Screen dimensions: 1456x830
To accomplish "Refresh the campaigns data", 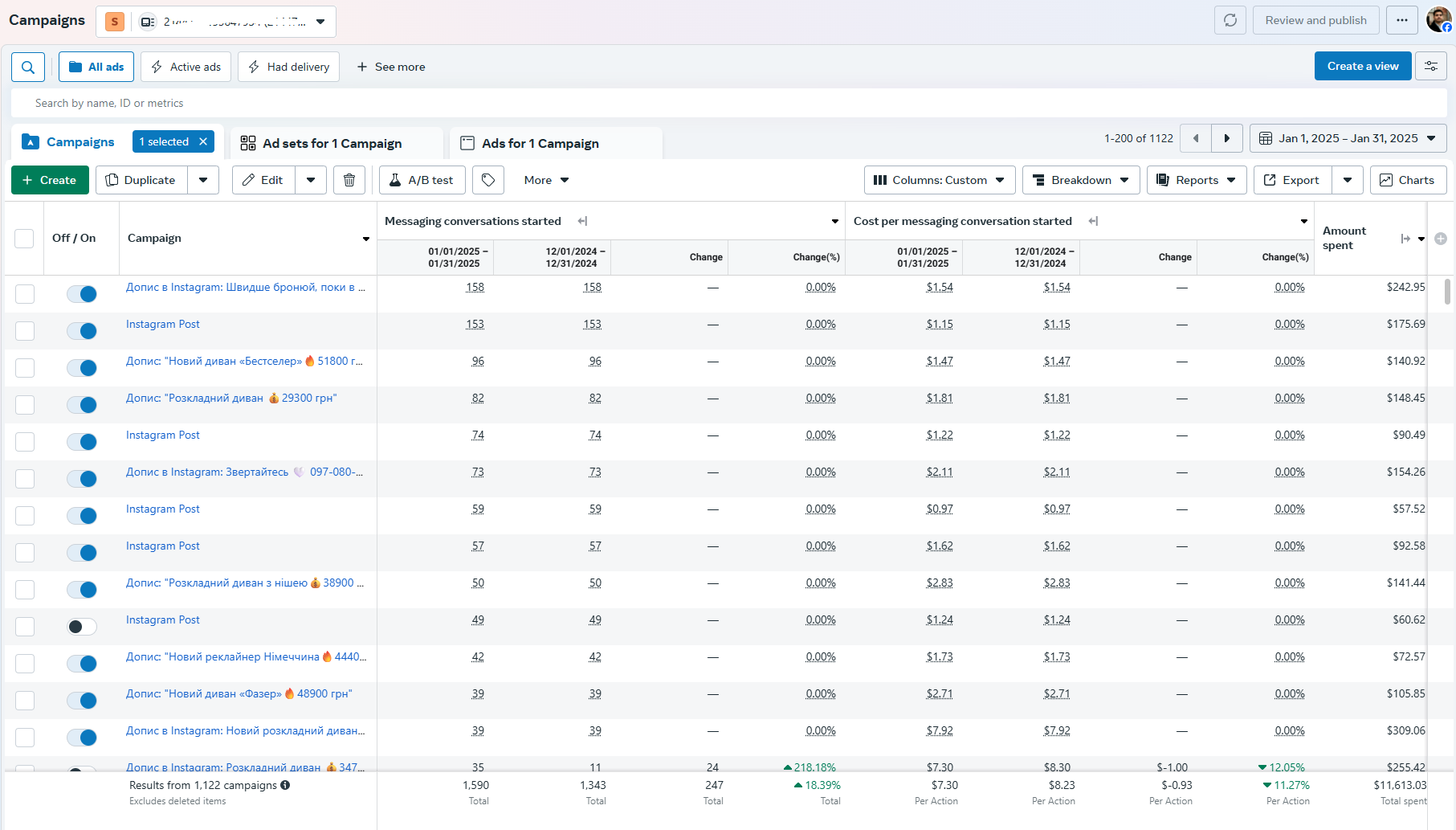I will [x=1230, y=20].
